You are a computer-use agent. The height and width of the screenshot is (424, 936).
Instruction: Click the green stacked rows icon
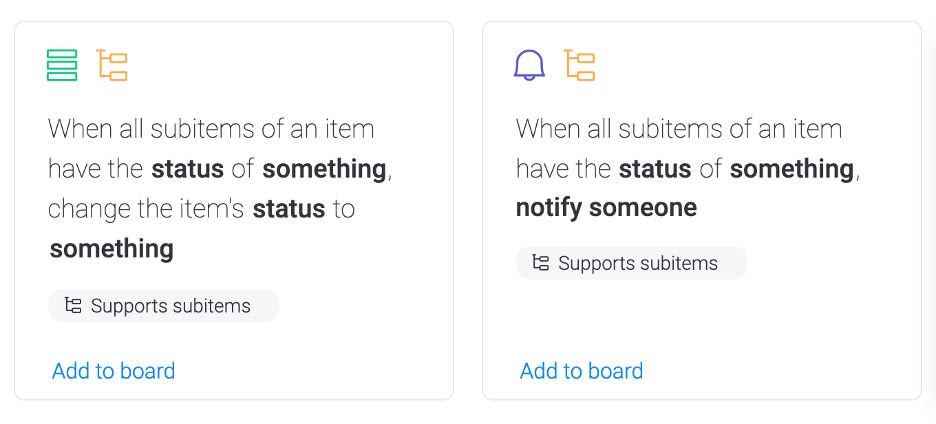pos(62,65)
